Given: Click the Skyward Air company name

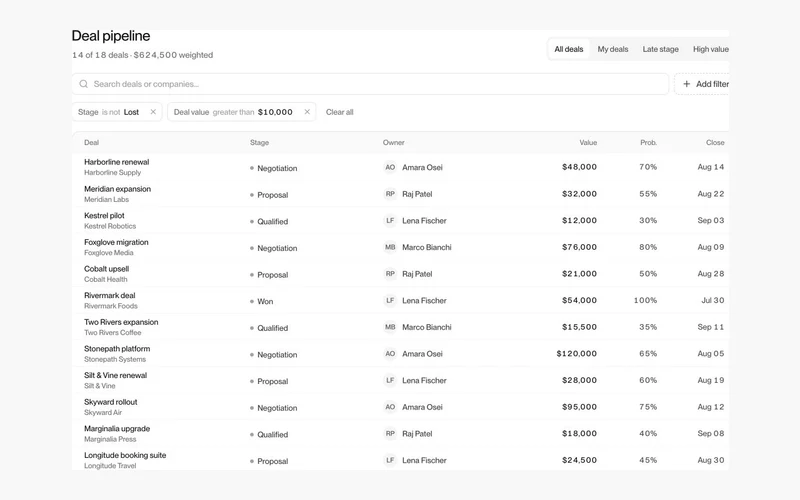Looking at the screenshot, I should coord(103,412).
